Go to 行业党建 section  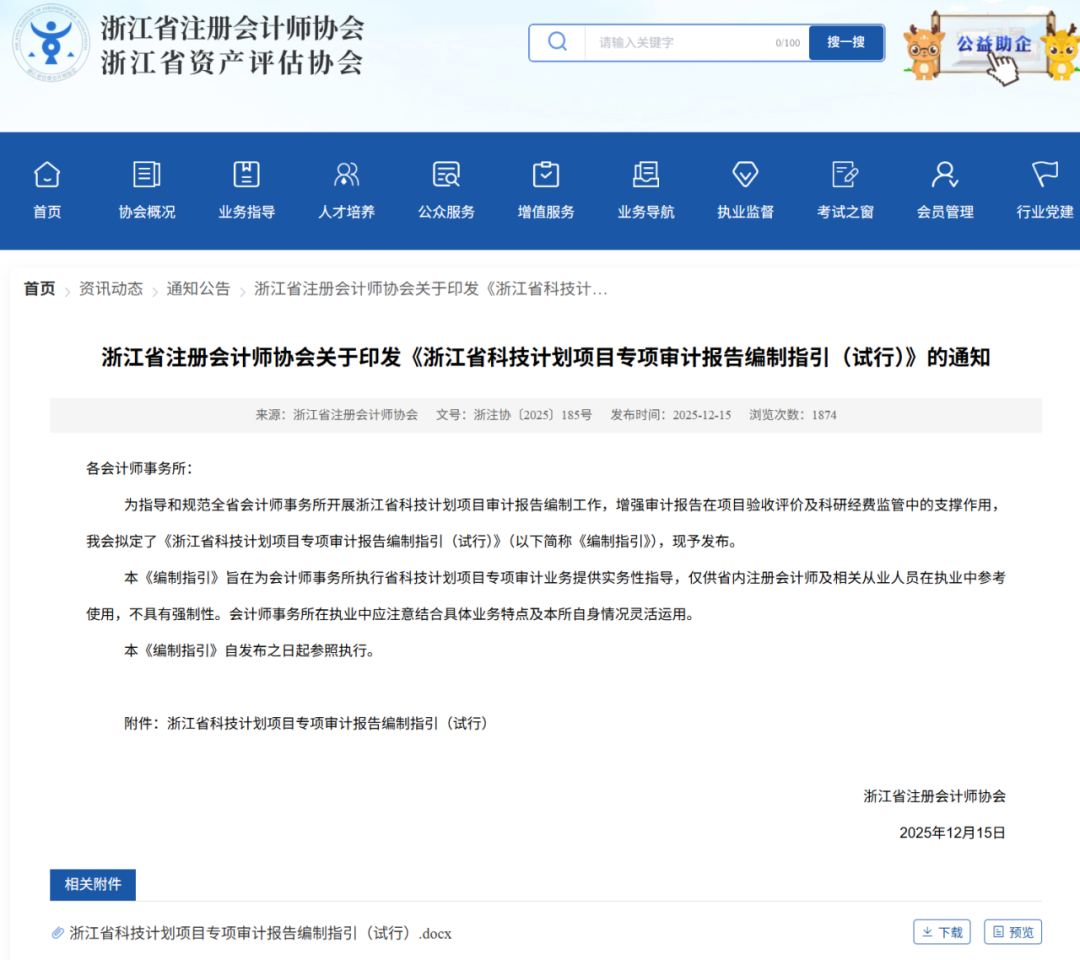click(x=1045, y=212)
